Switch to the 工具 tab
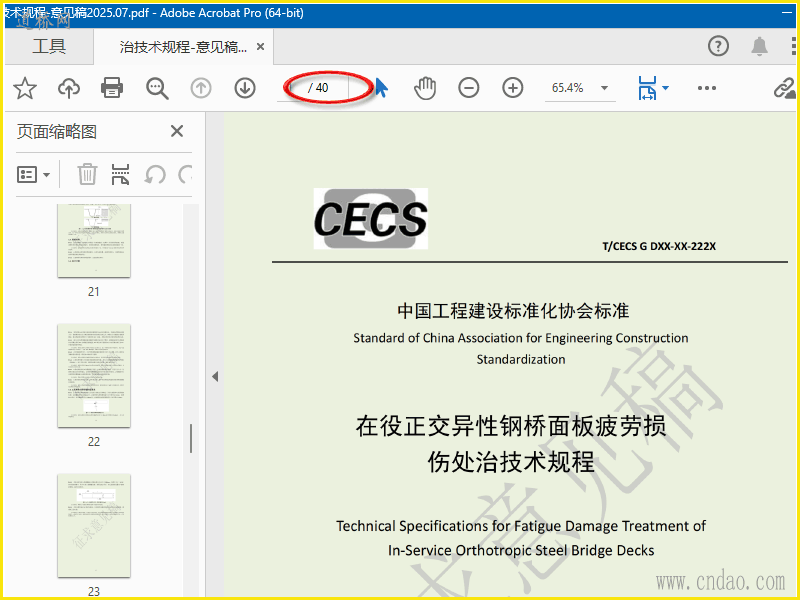This screenshot has height=600, width=800. click(x=49, y=46)
